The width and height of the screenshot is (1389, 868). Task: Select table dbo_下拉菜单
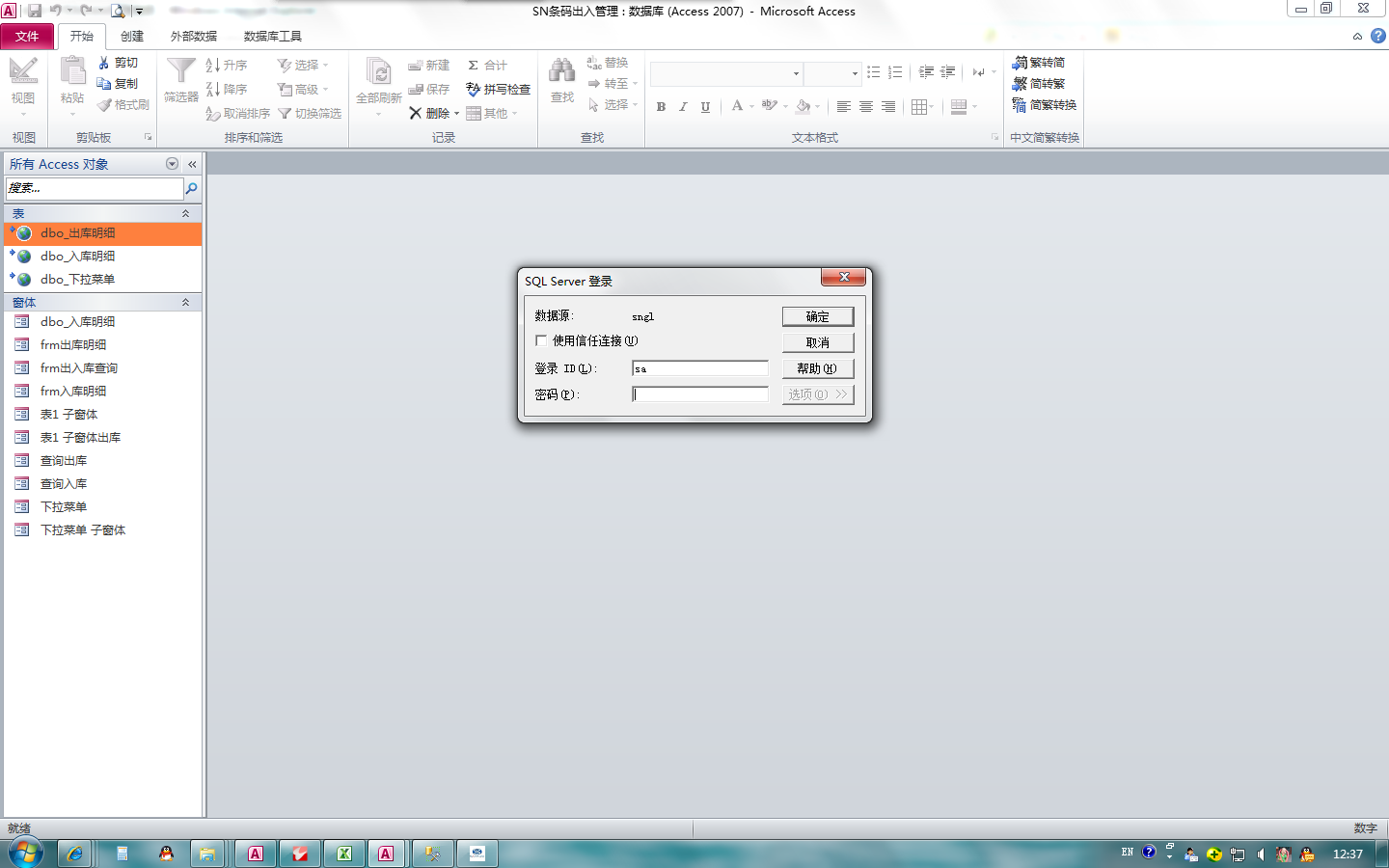pyautogui.click(x=103, y=279)
